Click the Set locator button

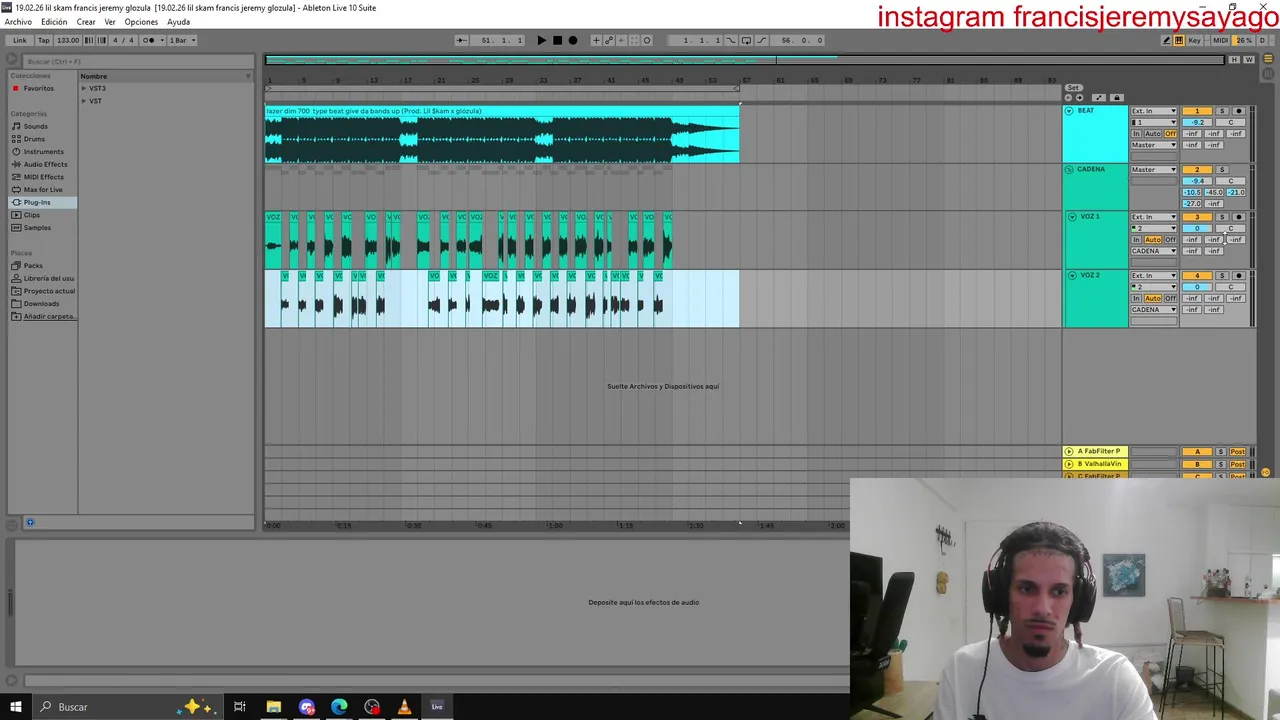click(1074, 88)
